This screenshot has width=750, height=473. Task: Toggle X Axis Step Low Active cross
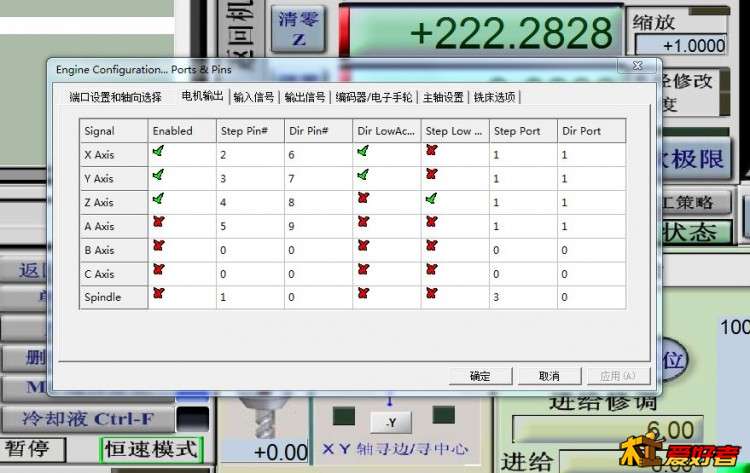click(x=431, y=151)
